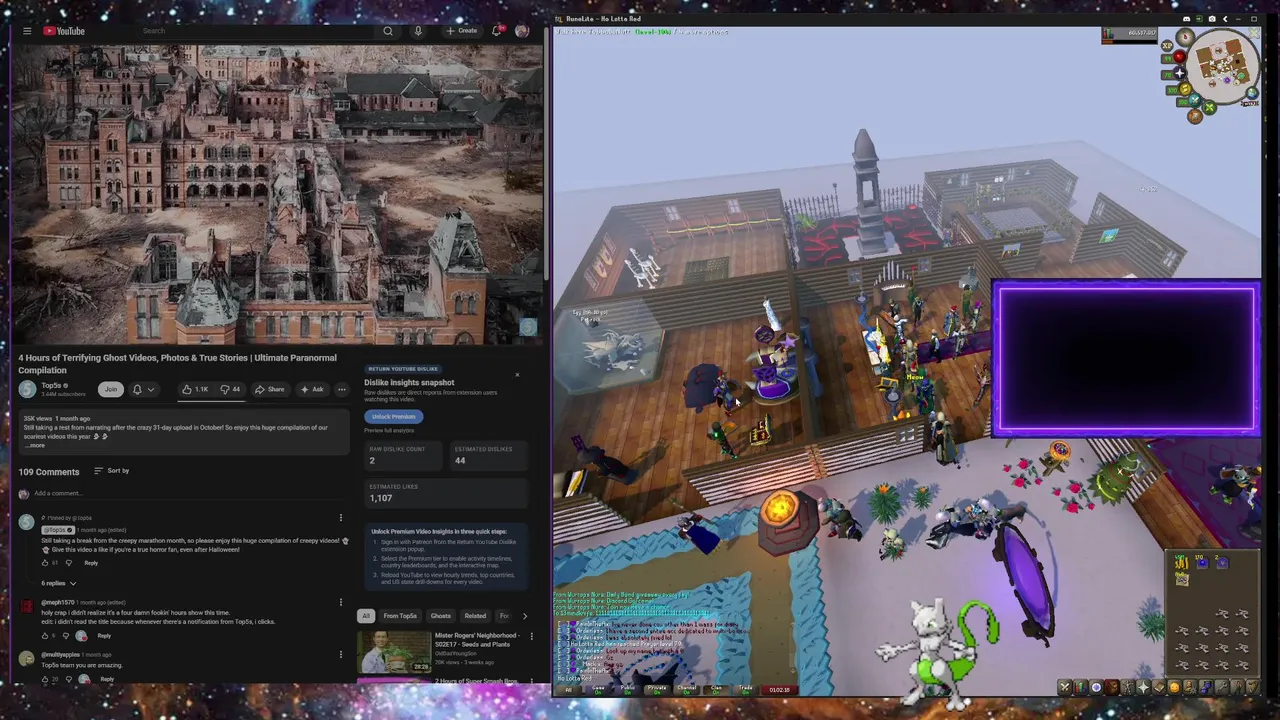Like the pinned Top5s comment
1280x720 pixels.
pos(45,563)
